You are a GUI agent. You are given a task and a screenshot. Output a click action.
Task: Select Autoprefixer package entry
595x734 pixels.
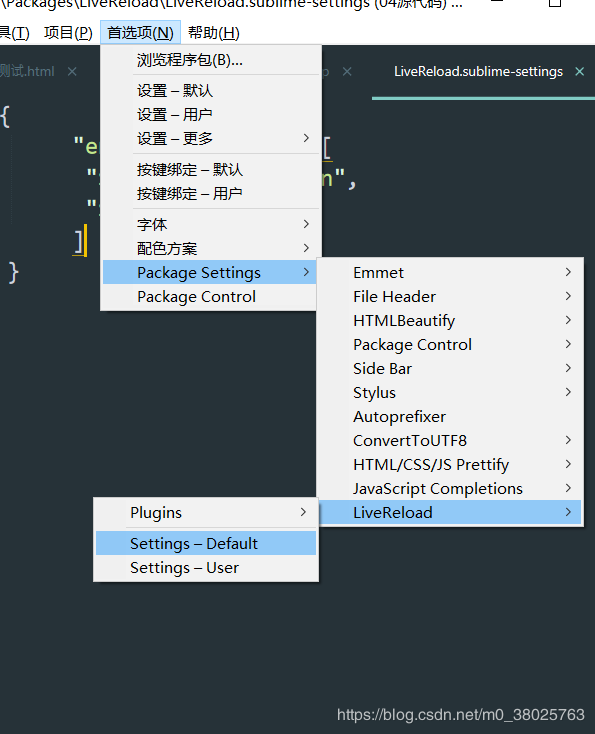450,416
